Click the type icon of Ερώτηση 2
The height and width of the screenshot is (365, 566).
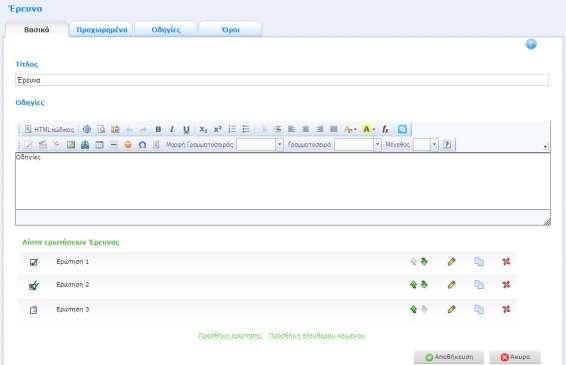(34, 286)
